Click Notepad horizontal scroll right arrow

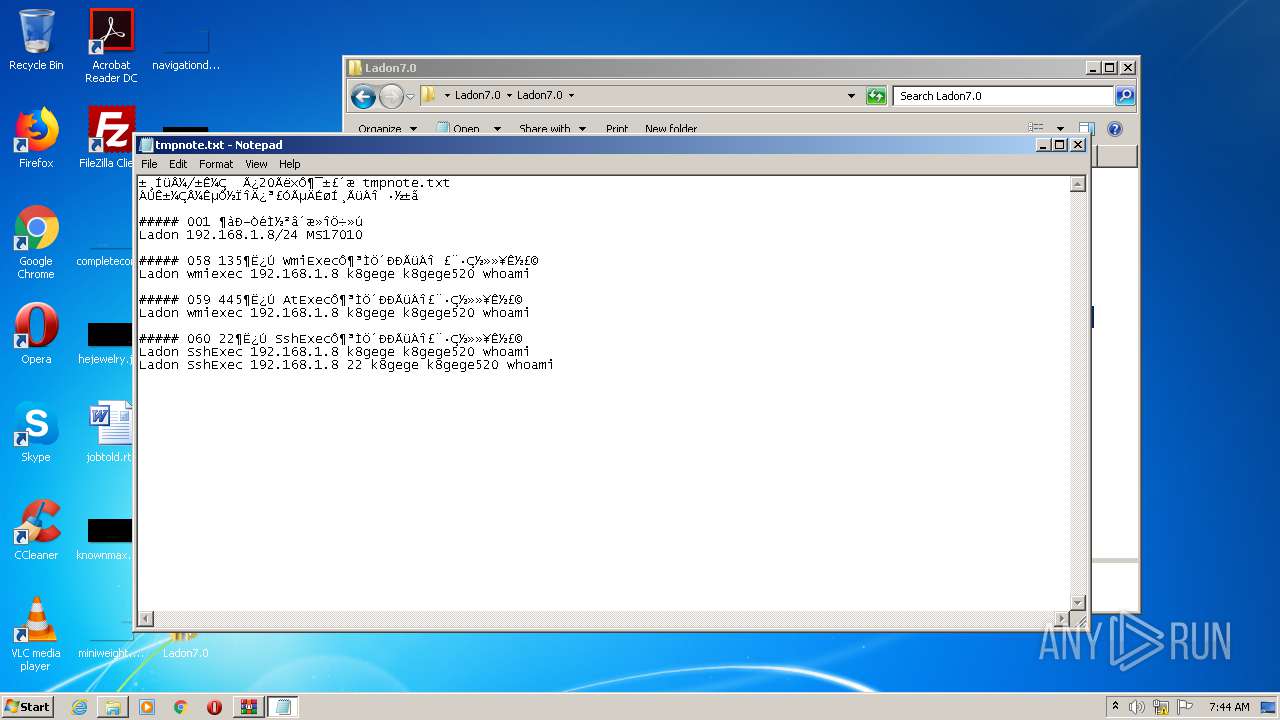tap(1061, 619)
